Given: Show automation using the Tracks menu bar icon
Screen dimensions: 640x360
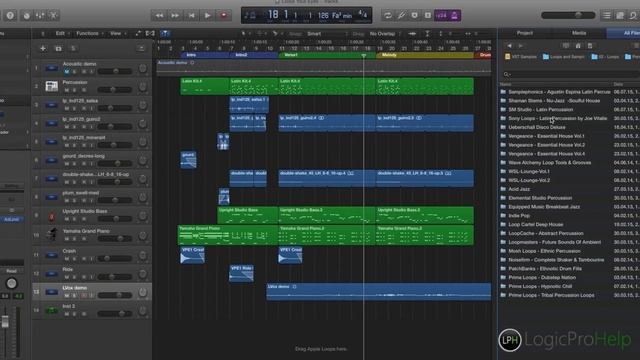Looking at the screenshot, I should [x=138, y=33].
